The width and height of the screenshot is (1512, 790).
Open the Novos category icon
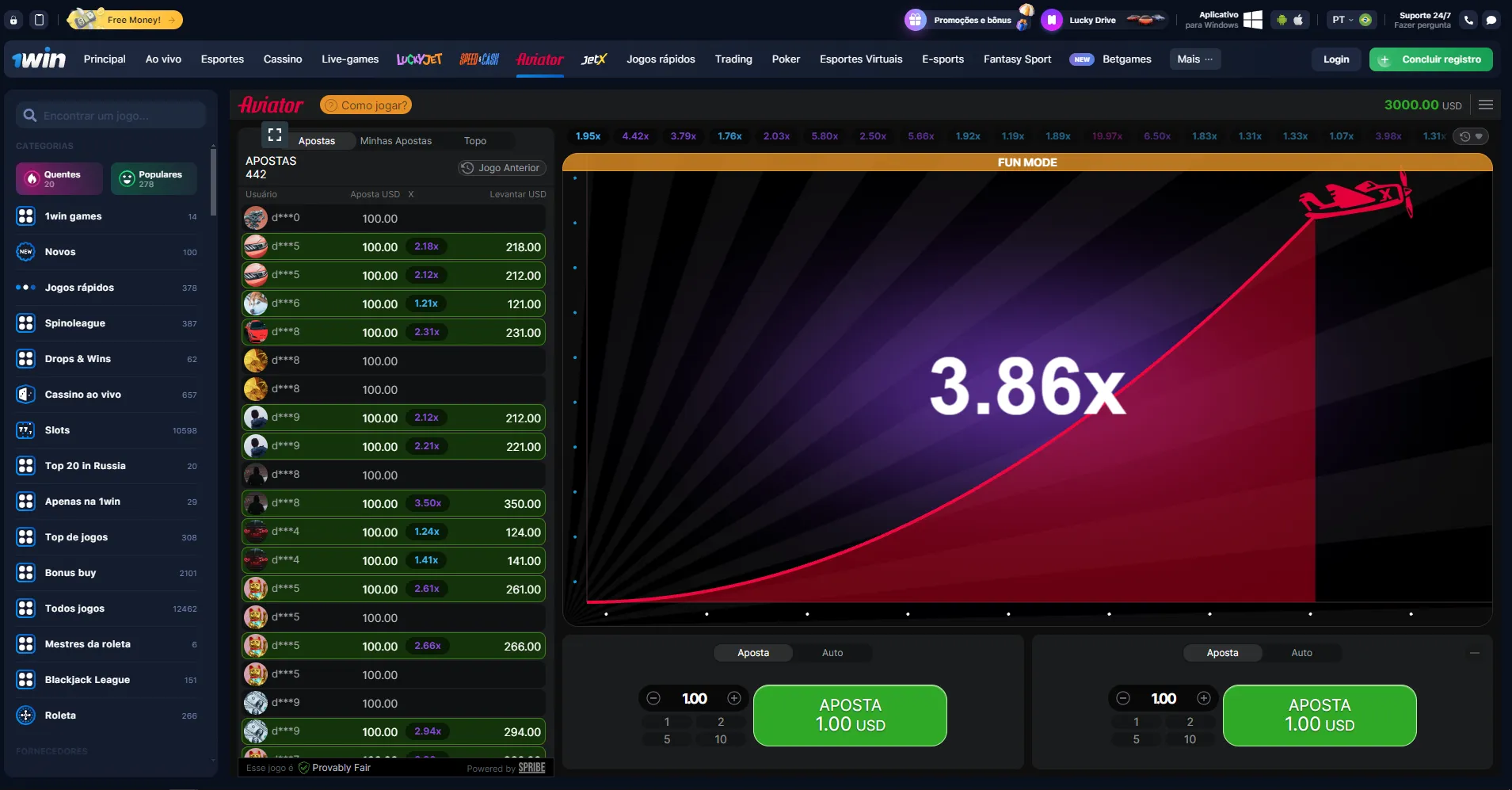(25, 252)
